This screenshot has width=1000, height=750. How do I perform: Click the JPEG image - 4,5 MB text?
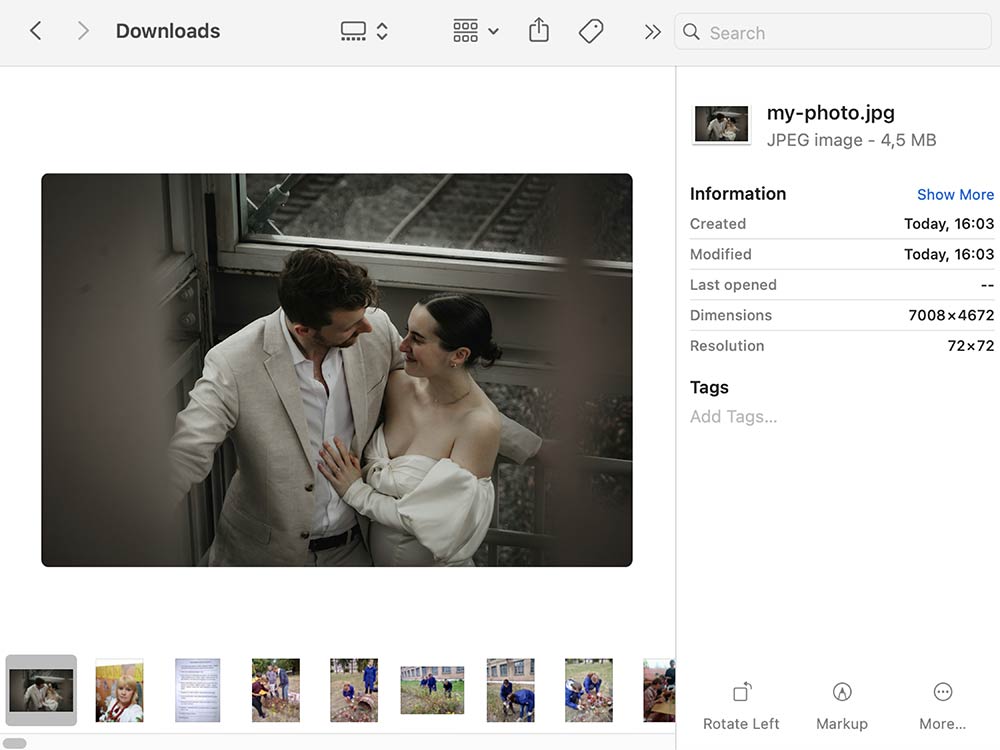[x=851, y=140]
